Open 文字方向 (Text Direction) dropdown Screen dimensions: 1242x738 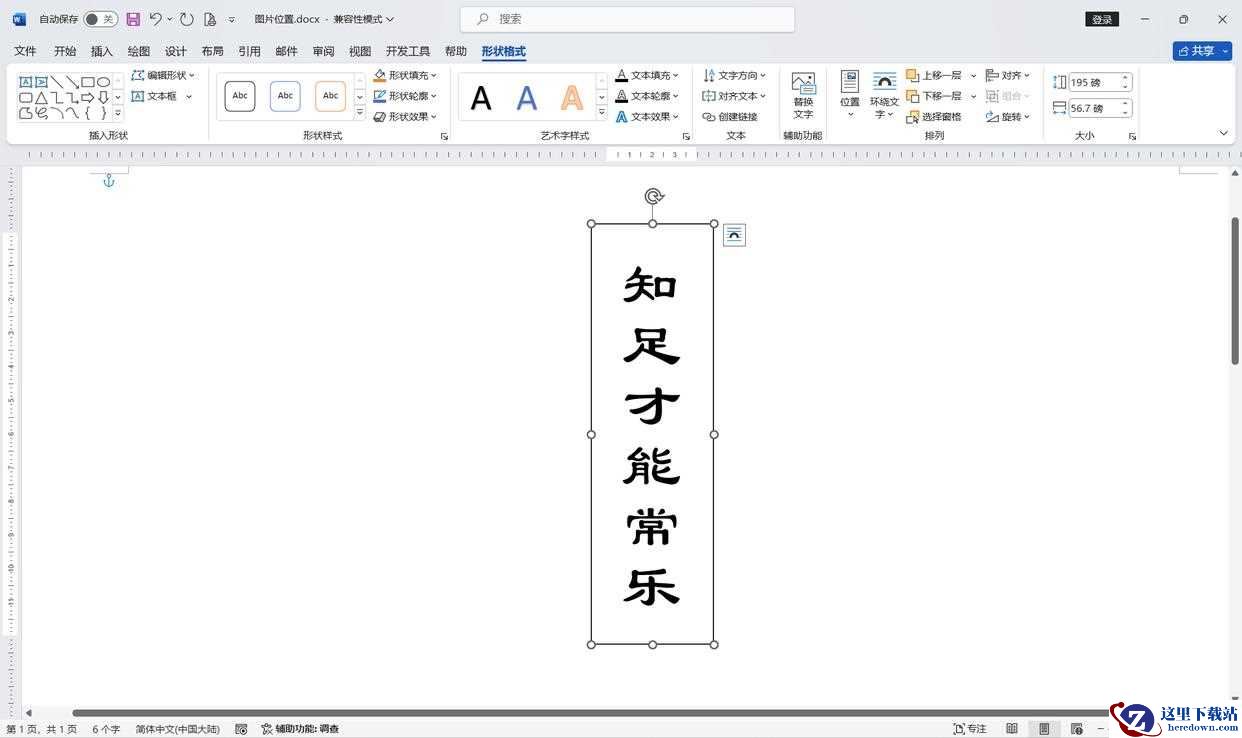click(735, 75)
